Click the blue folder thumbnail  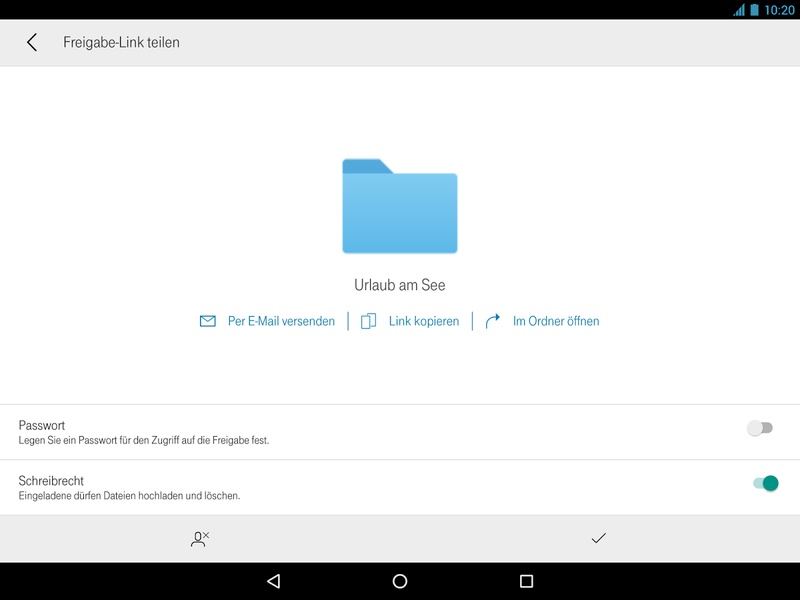400,206
